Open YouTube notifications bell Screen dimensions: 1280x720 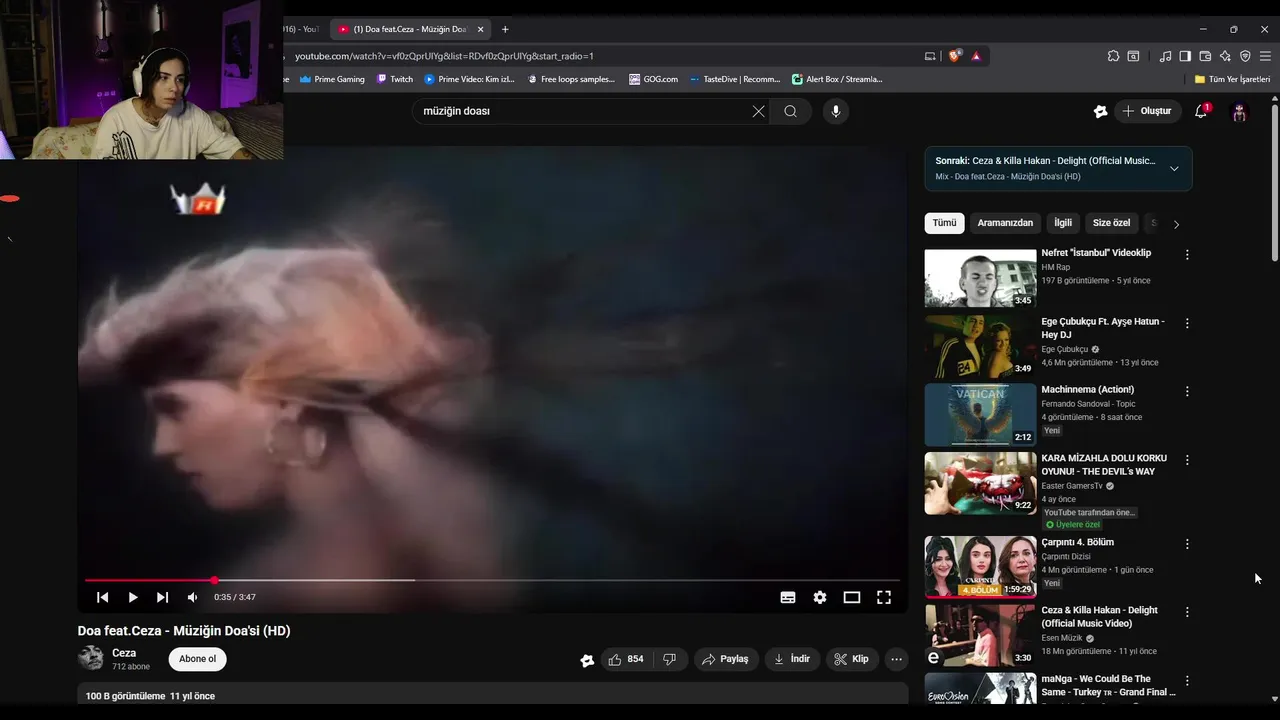point(1201,111)
